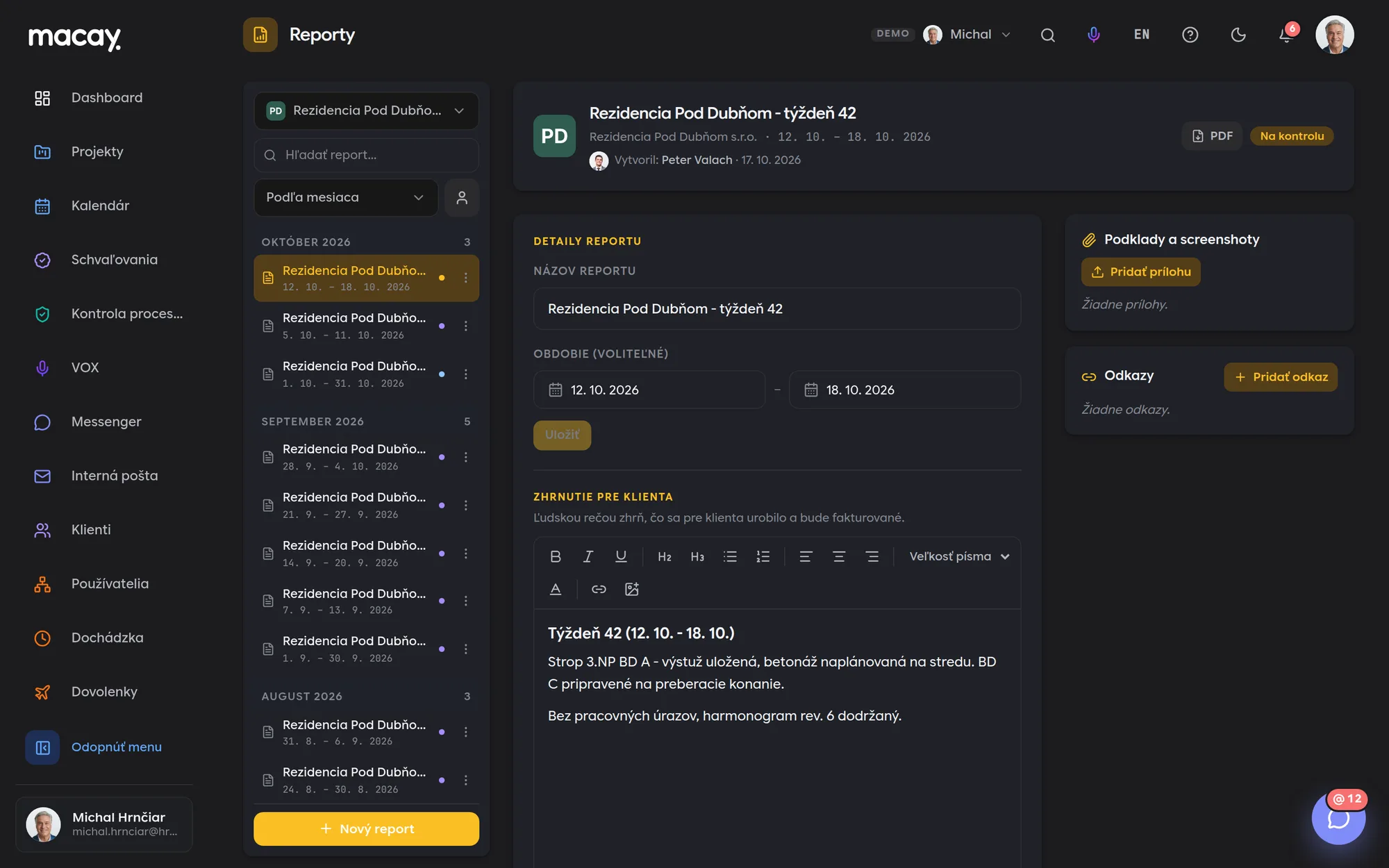
Task: Open options menu for report 5. 10. - 11. 10. 2026
Action: (x=466, y=326)
